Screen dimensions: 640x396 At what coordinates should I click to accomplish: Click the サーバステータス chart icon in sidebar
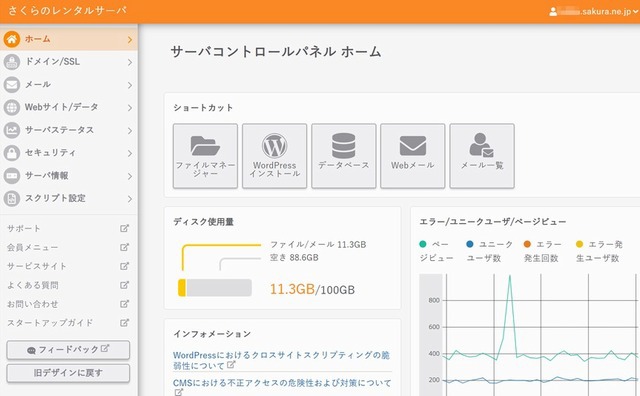(12, 130)
